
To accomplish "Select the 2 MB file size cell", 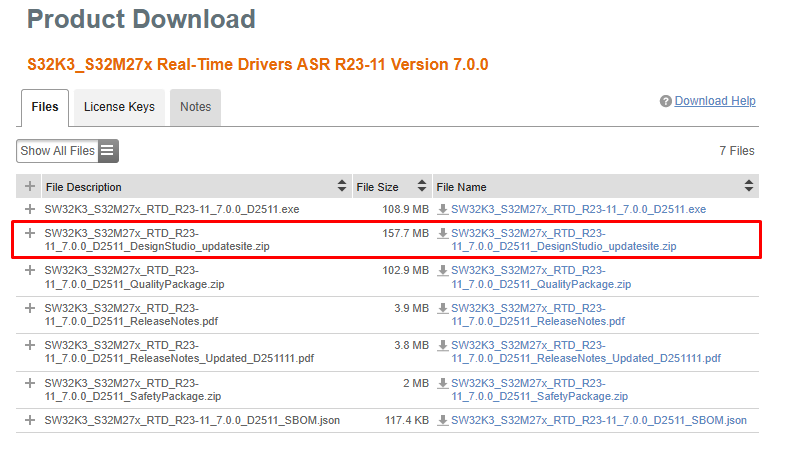I will pyautogui.click(x=416, y=383).
